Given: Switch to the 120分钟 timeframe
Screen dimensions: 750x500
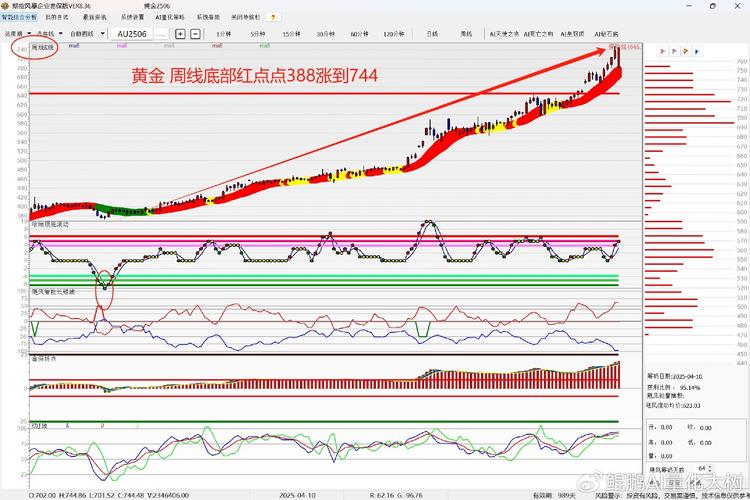Looking at the screenshot, I should 394,34.
